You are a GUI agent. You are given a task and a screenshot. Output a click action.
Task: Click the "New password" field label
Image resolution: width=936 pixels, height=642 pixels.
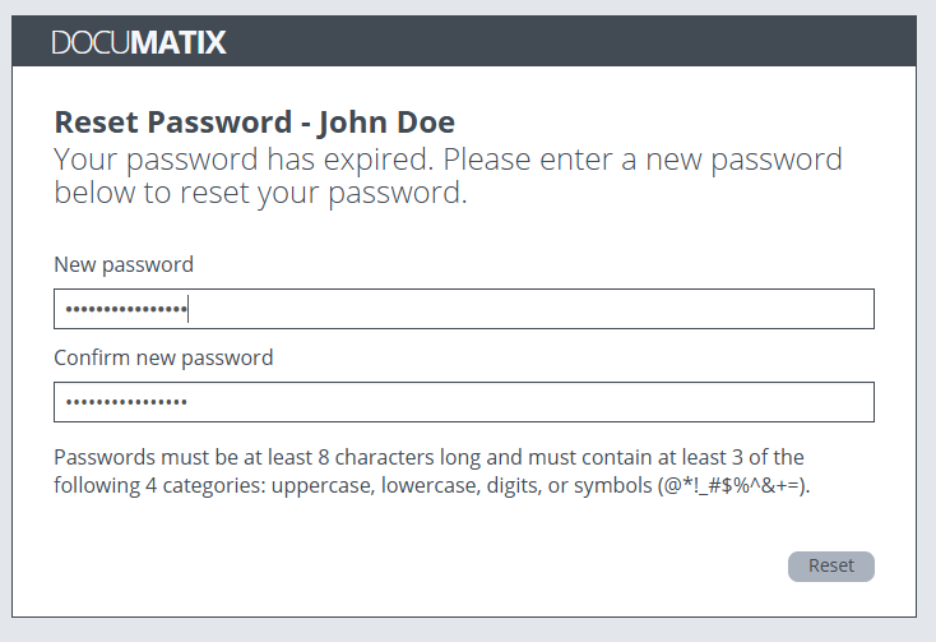coord(123,265)
